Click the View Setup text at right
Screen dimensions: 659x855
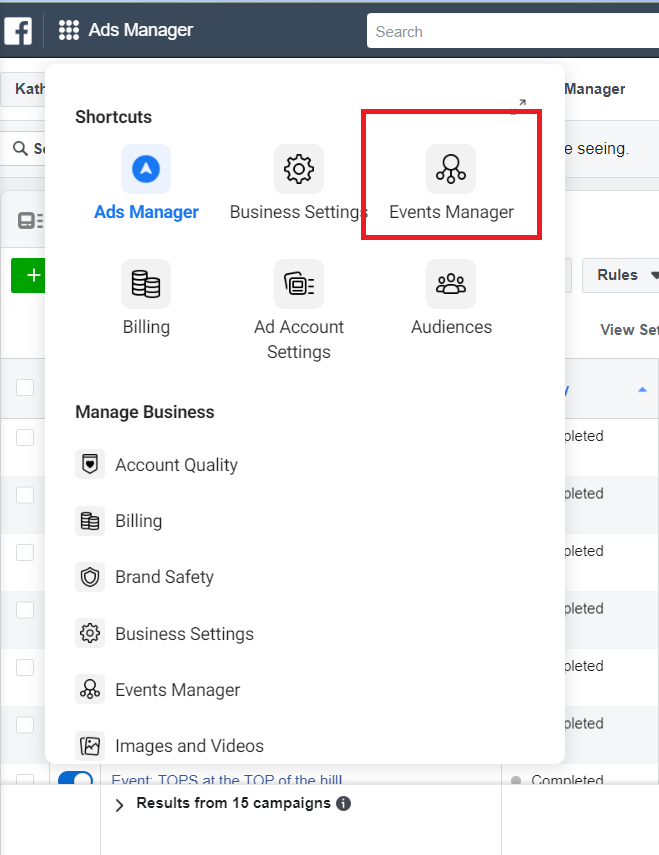(x=630, y=329)
